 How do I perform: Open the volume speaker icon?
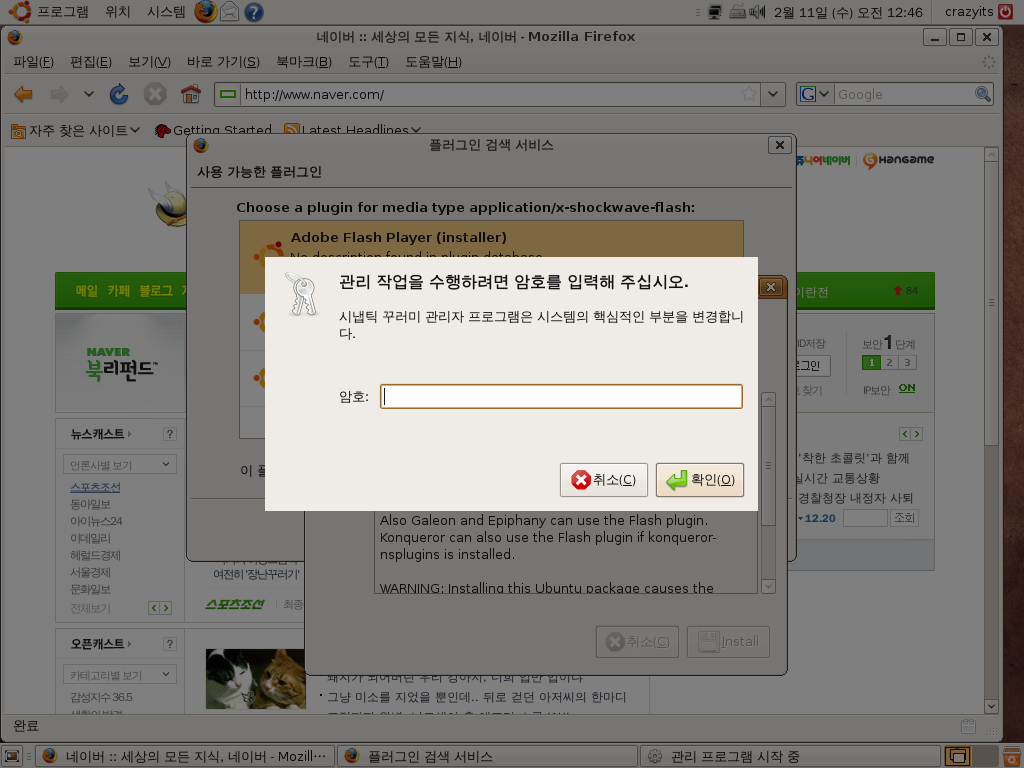[x=757, y=12]
